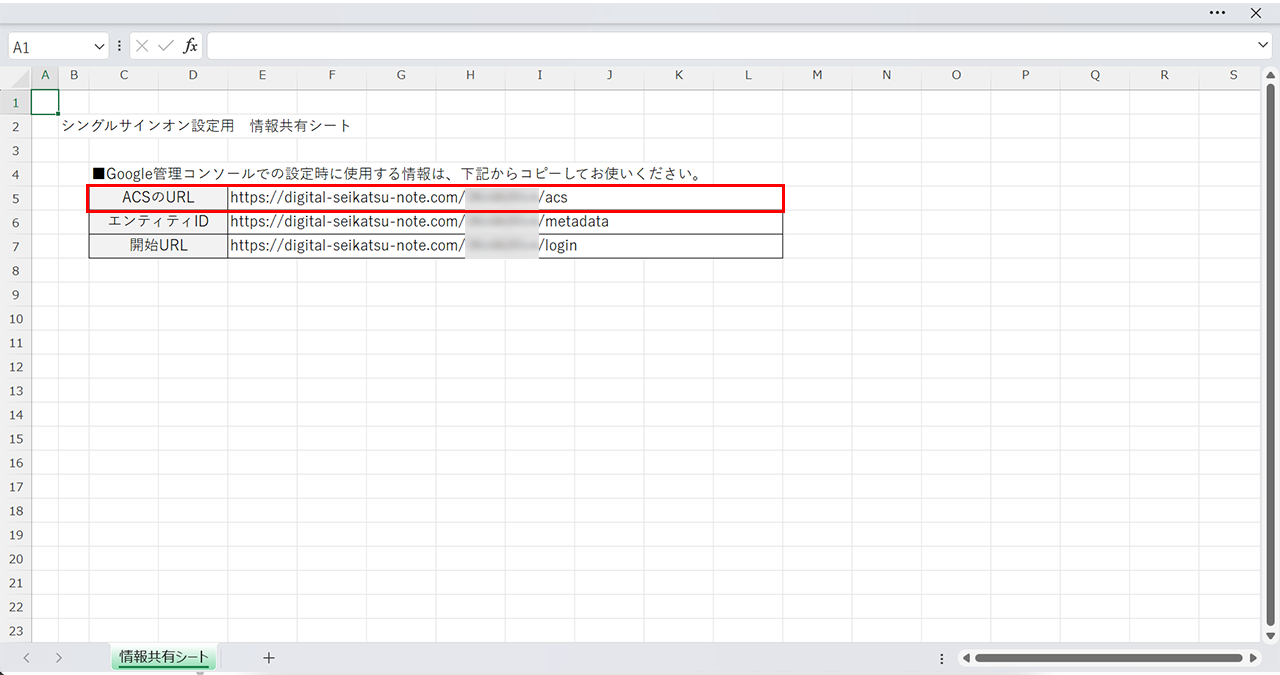Switch to the 情報共有シート sheet tab
The height and width of the screenshot is (675, 1280).
coord(164,657)
